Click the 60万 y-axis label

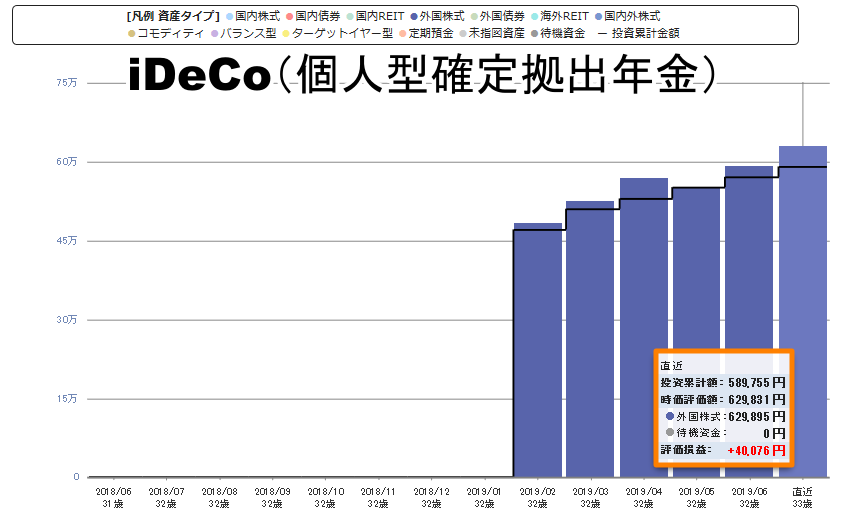click(67, 162)
